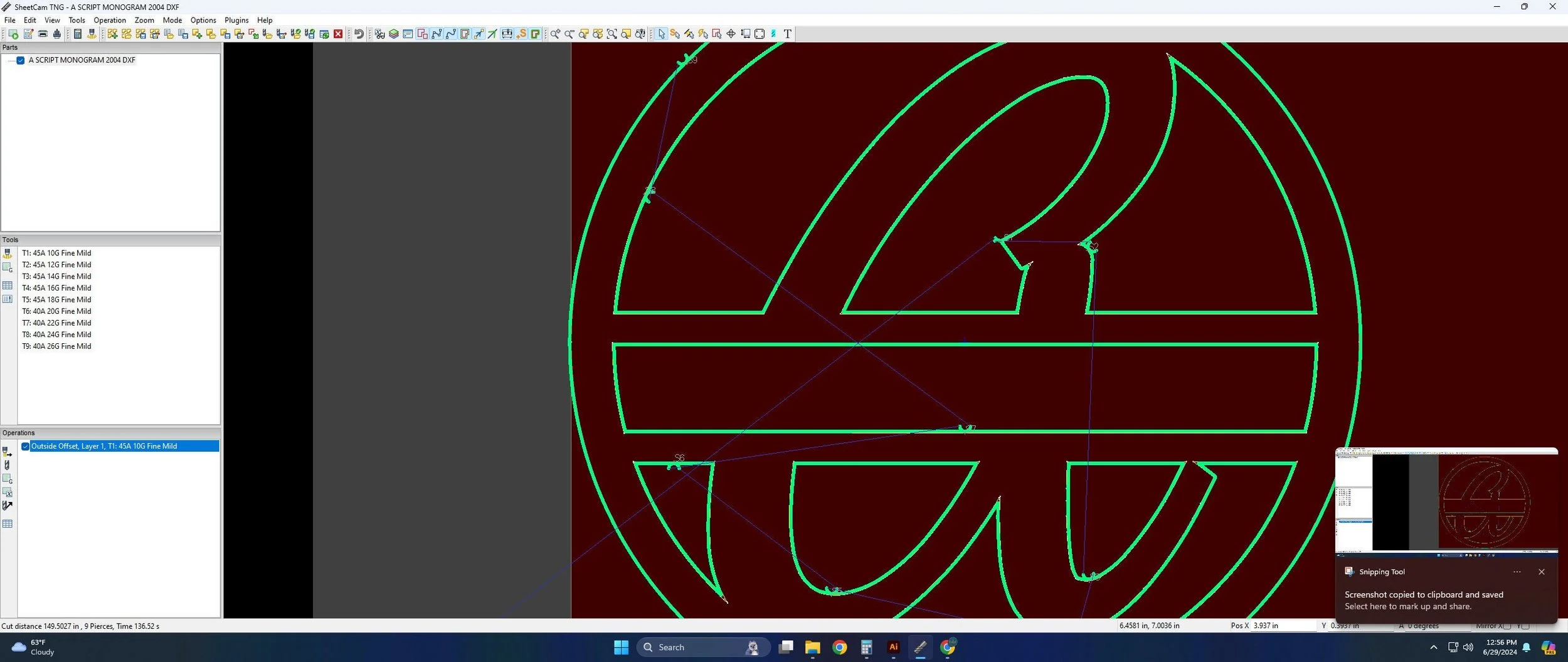
Task: Open the Plugins menu
Action: tap(236, 20)
